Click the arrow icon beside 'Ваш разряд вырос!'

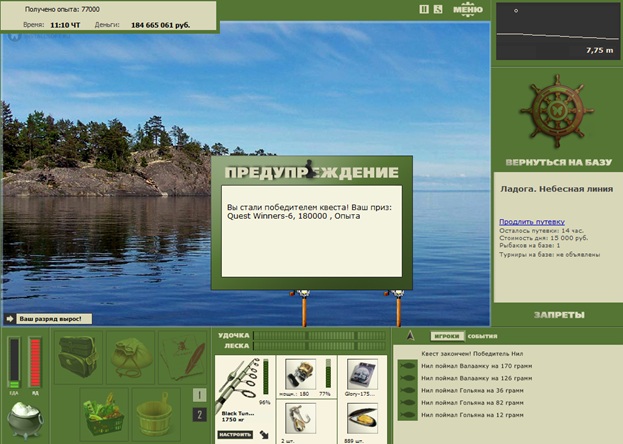click(10, 319)
